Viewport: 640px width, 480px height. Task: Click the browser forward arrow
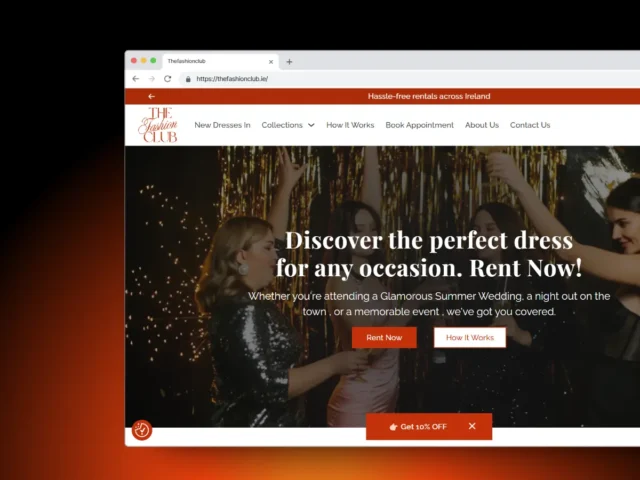point(151,79)
